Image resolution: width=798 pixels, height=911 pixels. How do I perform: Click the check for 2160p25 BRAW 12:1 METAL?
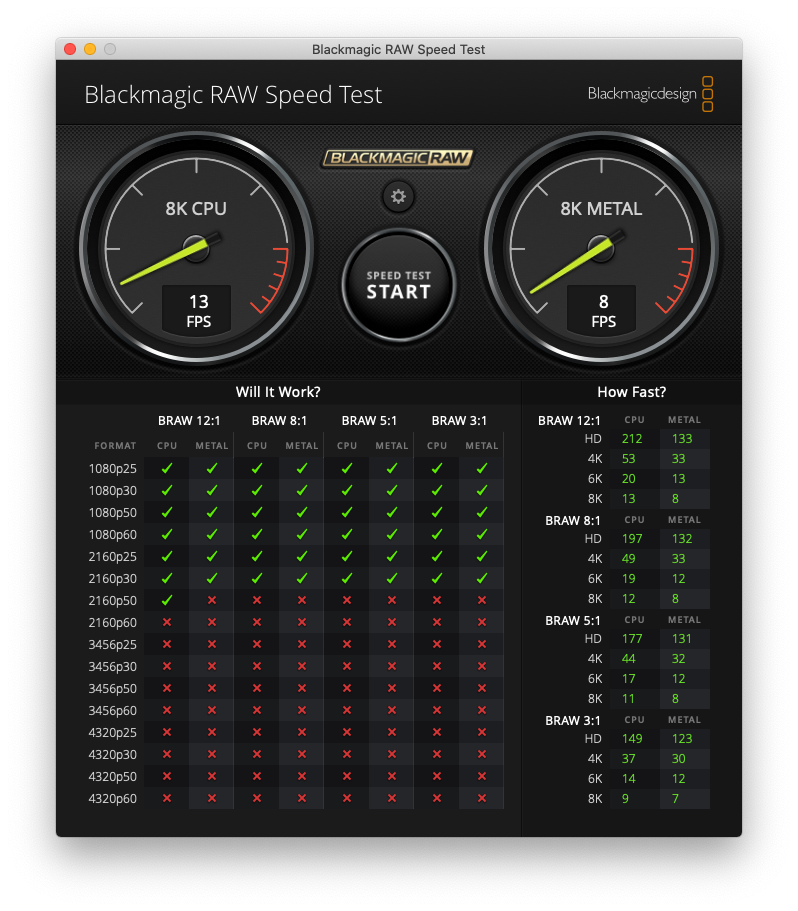pyautogui.click(x=211, y=557)
